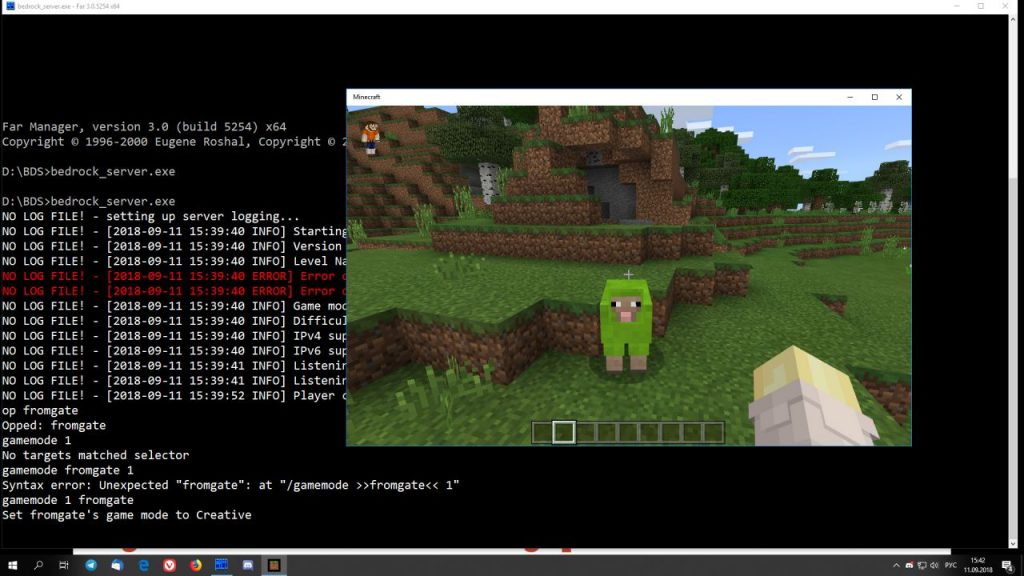Click the 'Copyright © 1996-2000 Eugene Roshal' line
The height and width of the screenshot is (576, 1024).
174,142
